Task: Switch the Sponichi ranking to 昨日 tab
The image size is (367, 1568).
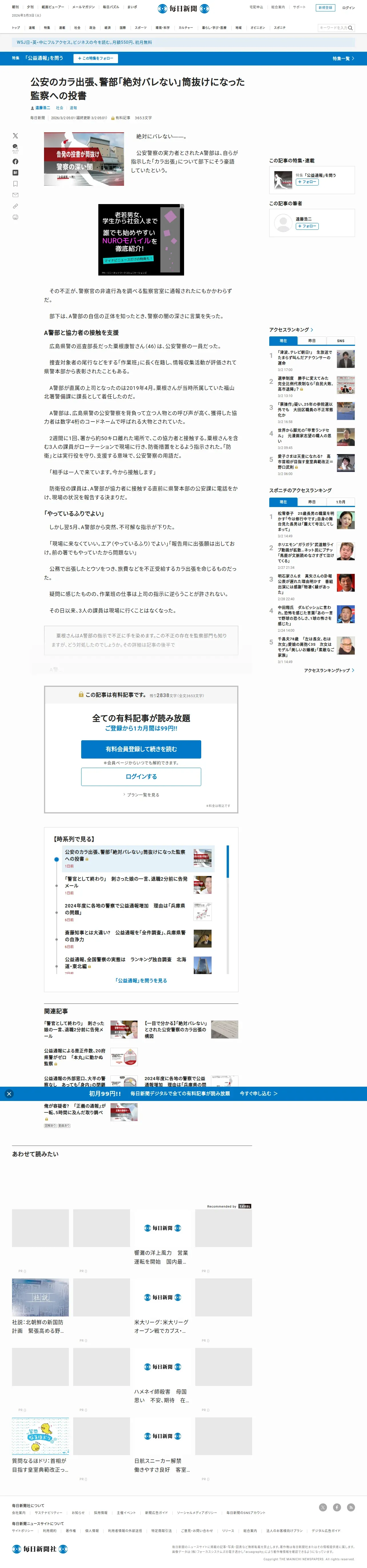Action: pyautogui.click(x=312, y=502)
